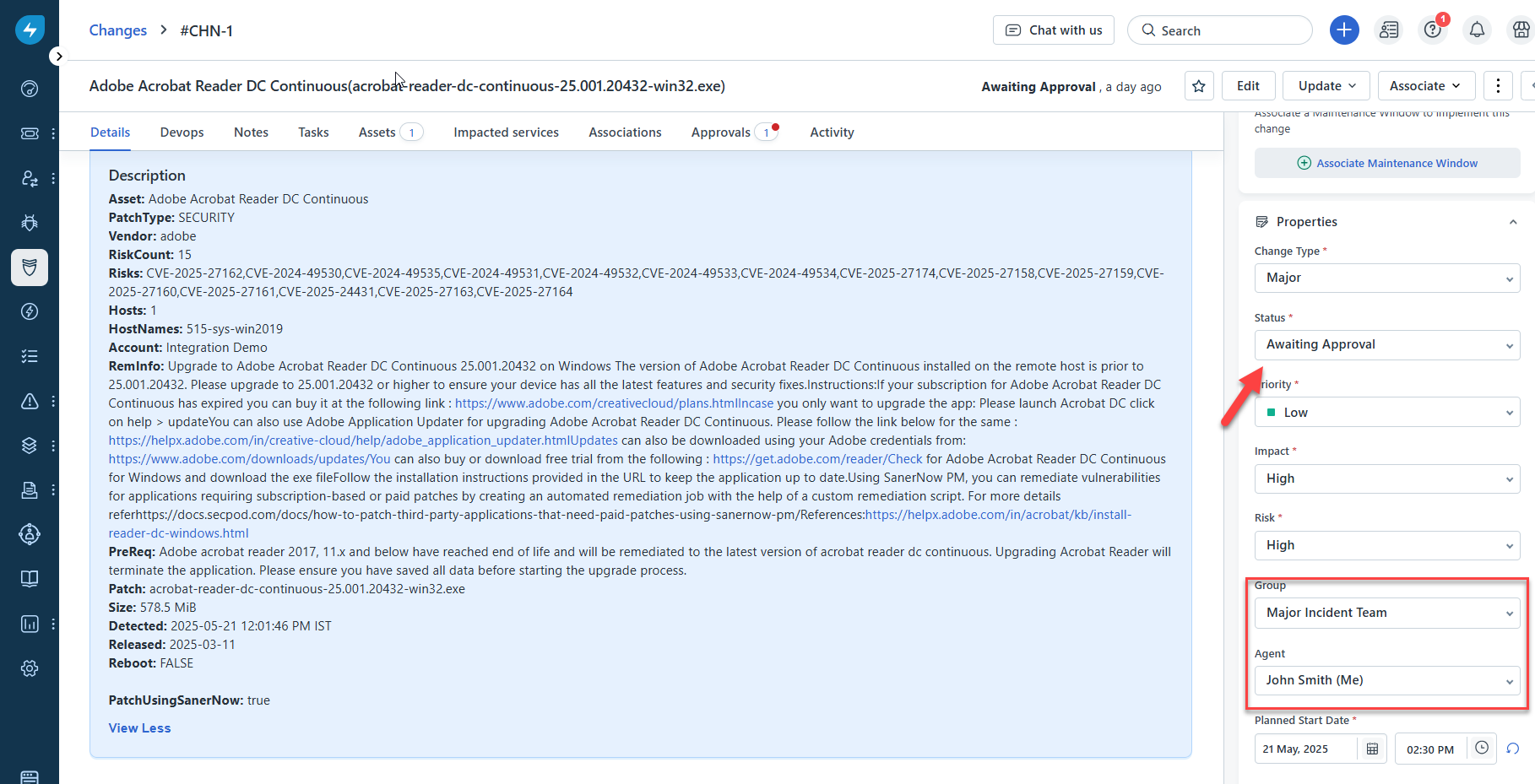Switch to the Associations tab

[x=625, y=132]
